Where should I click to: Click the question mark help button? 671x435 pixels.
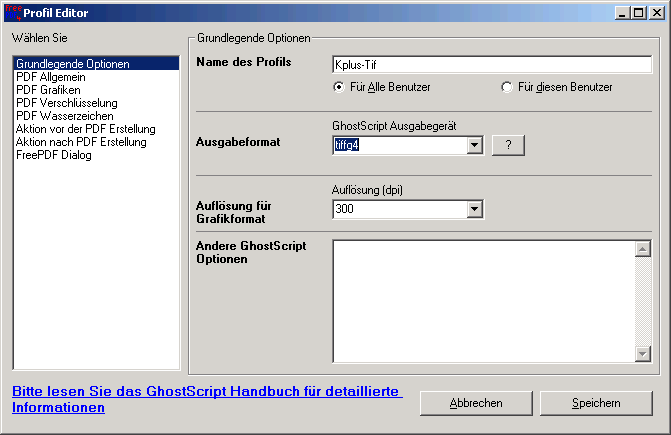pyautogui.click(x=508, y=146)
